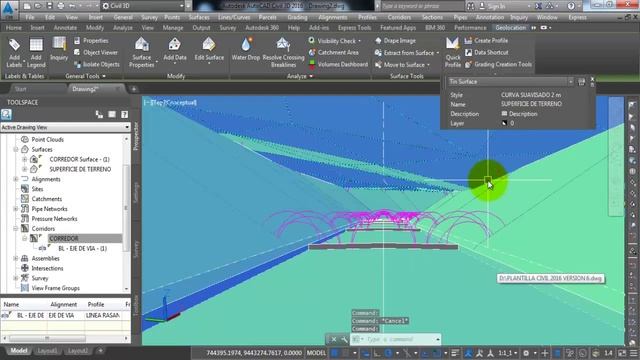Viewport: 640px width, 360px height.
Task: Click the viewport controls label Top Conceptual
Action: [x=171, y=102]
